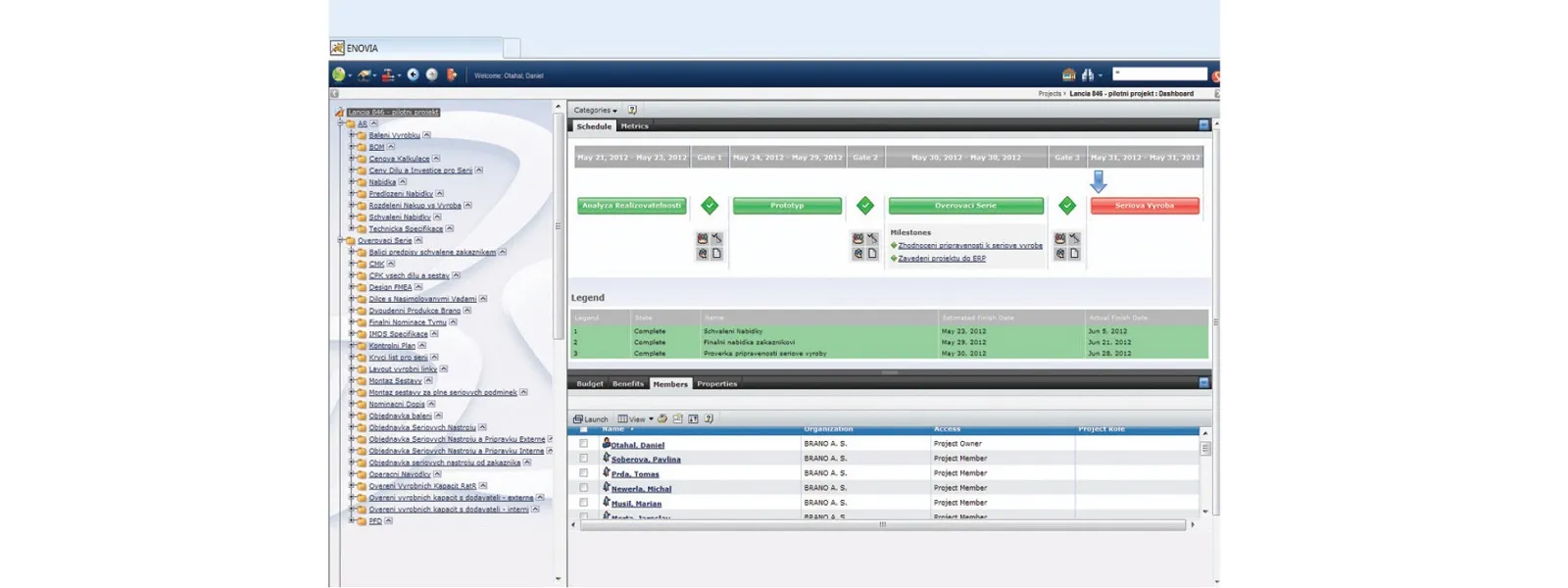The width and height of the screenshot is (1568, 588).
Task: Click the help icon in Members toolbar
Action: pyautogui.click(x=709, y=419)
